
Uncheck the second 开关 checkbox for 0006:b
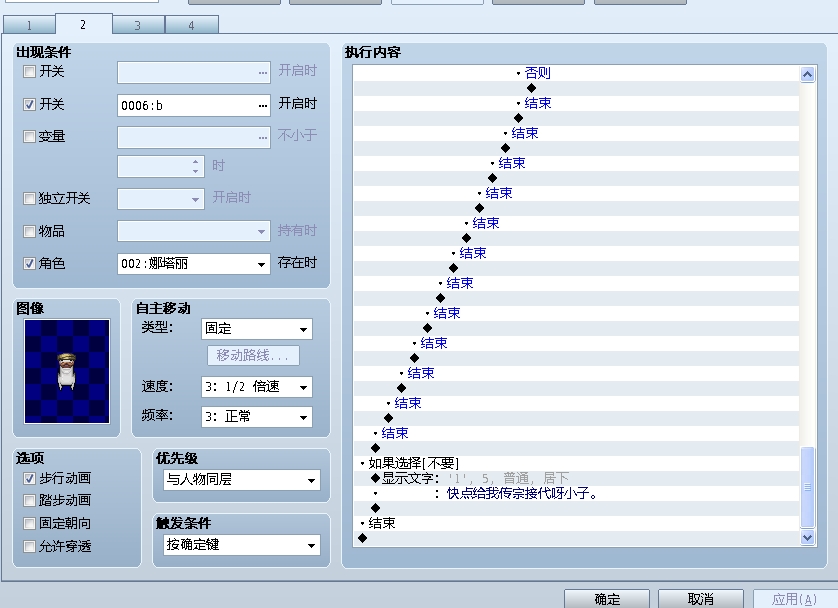click(29, 104)
